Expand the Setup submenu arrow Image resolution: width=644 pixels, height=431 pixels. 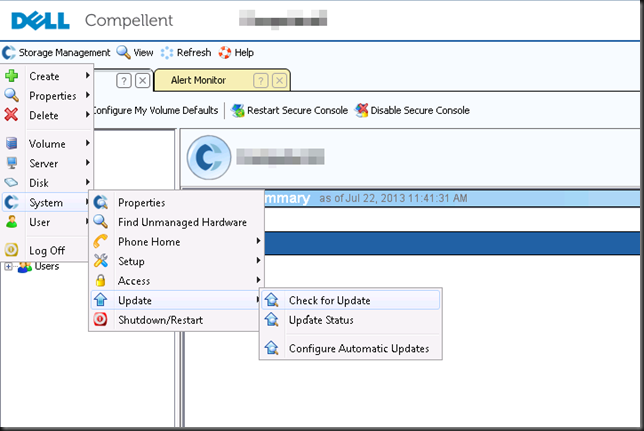(258, 260)
